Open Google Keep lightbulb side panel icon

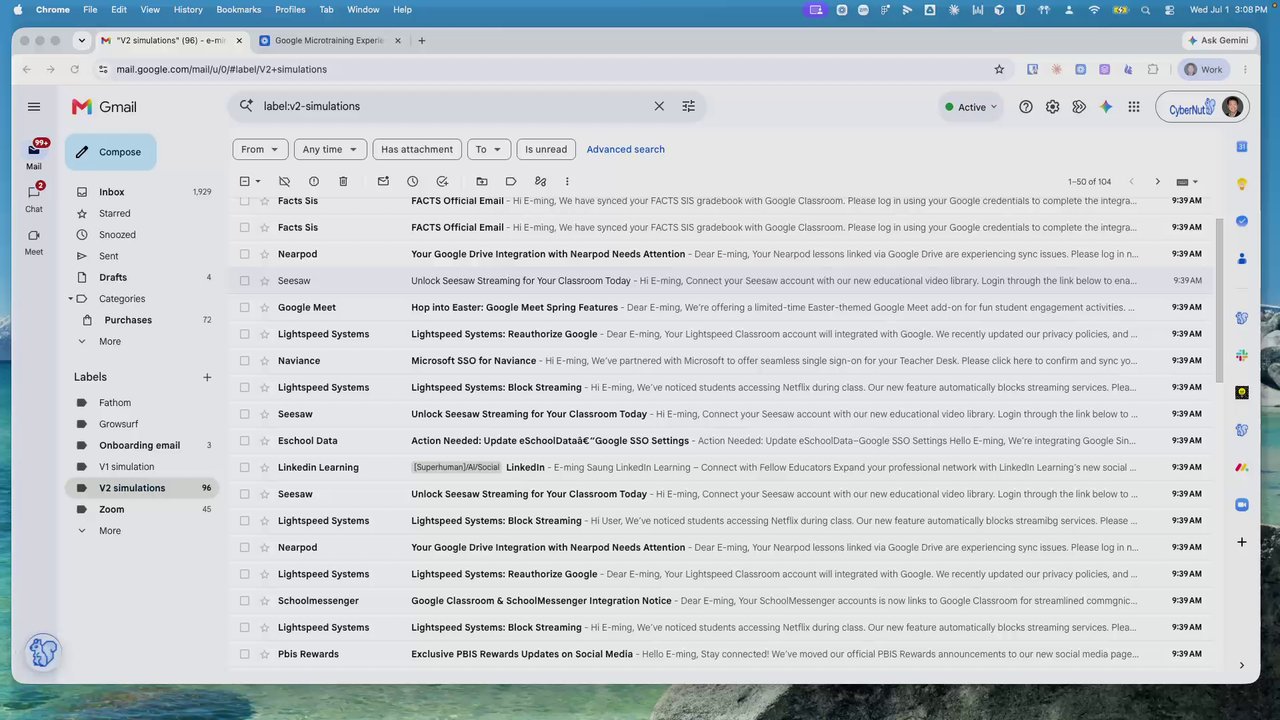click(x=1242, y=184)
